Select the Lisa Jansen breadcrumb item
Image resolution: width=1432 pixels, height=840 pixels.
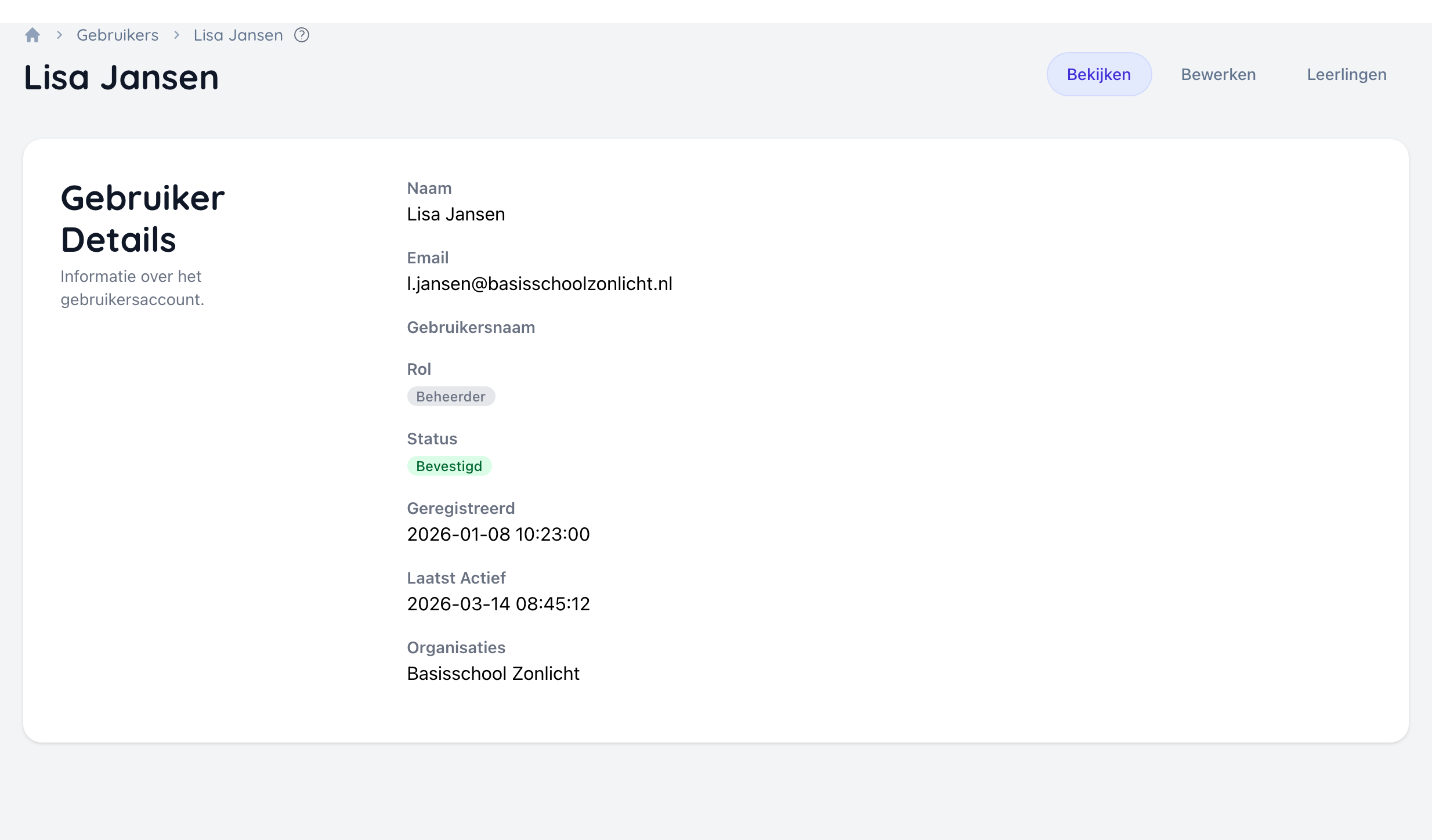pyautogui.click(x=238, y=35)
